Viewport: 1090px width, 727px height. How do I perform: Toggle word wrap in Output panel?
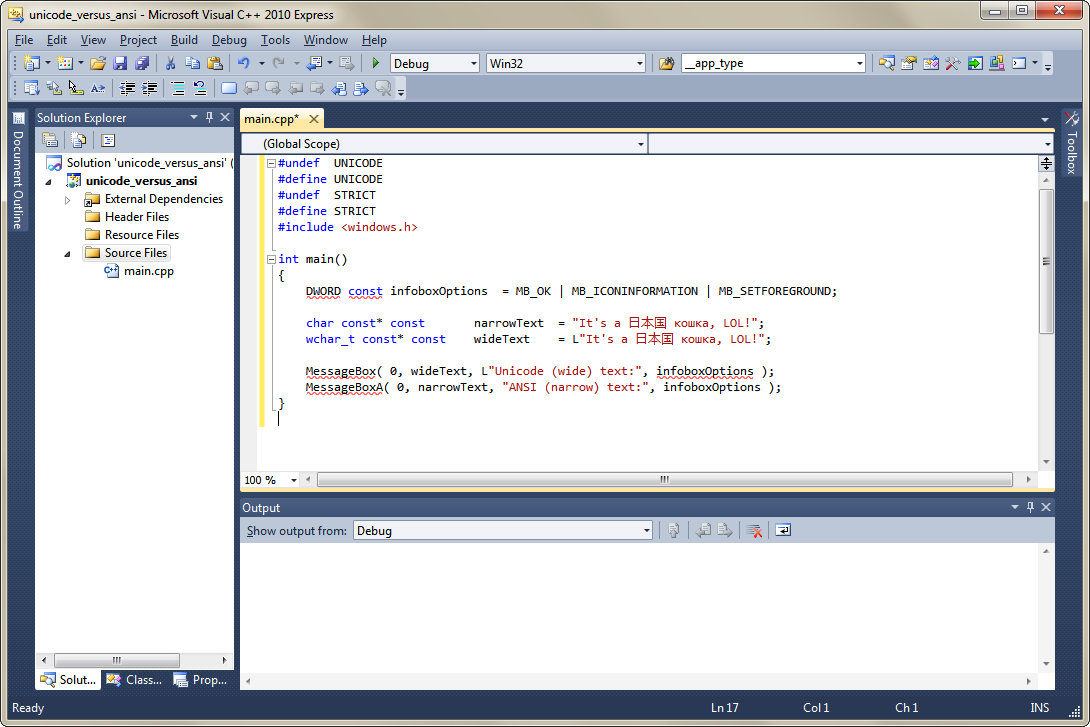(783, 531)
